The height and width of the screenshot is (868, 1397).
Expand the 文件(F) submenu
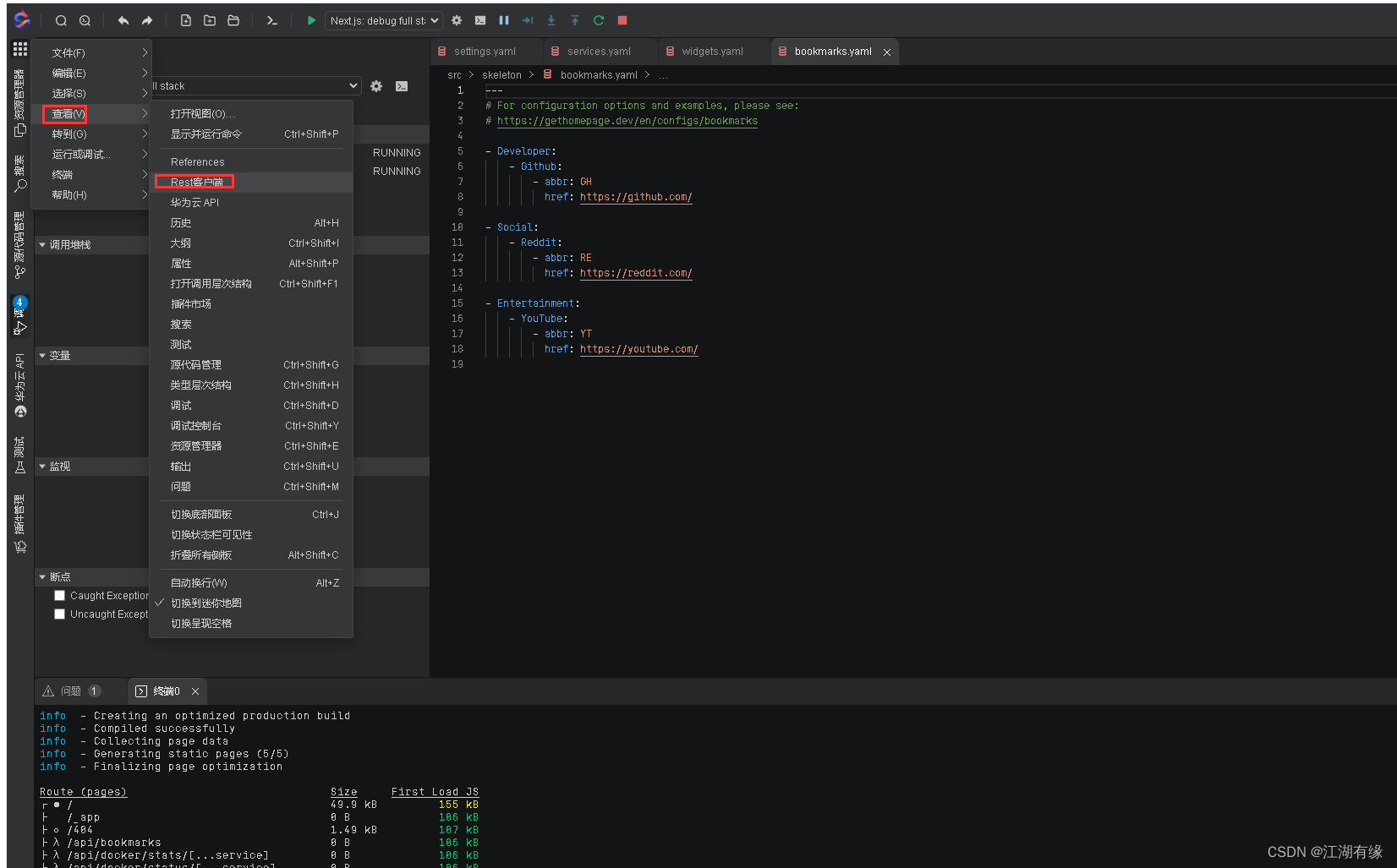click(91, 52)
